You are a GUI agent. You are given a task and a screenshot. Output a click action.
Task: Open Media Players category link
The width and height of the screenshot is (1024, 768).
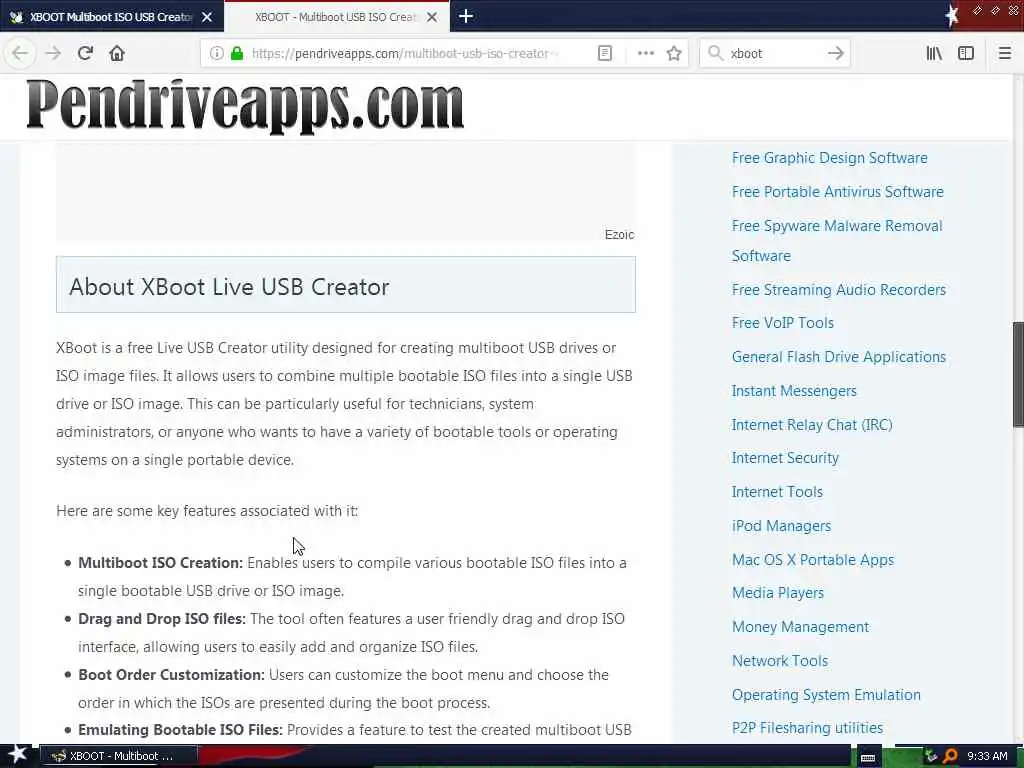pyautogui.click(x=778, y=593)
